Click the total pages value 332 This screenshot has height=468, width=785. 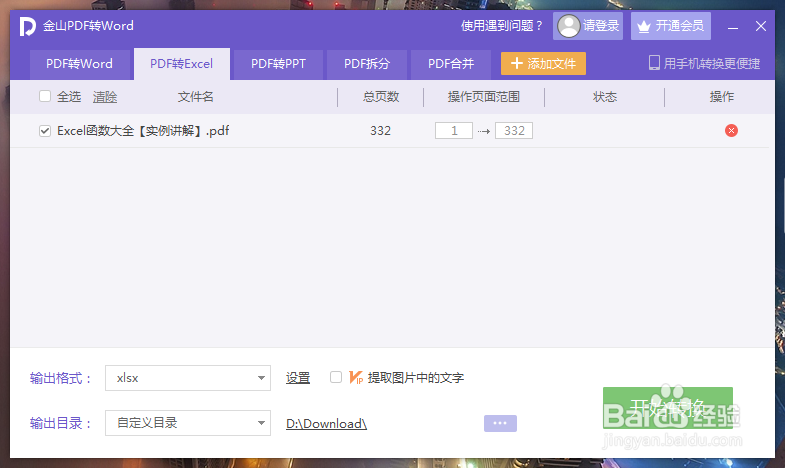tap(380, 131)
